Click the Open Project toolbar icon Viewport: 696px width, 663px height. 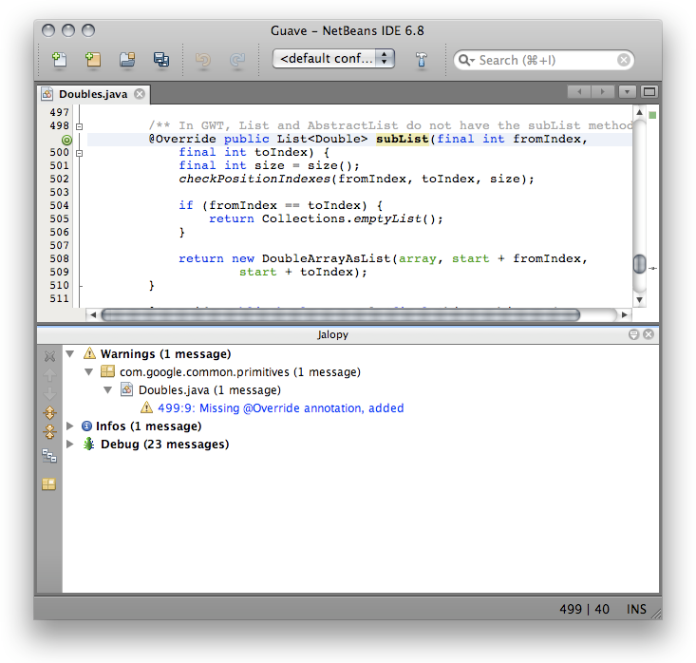tap(127, 59)
